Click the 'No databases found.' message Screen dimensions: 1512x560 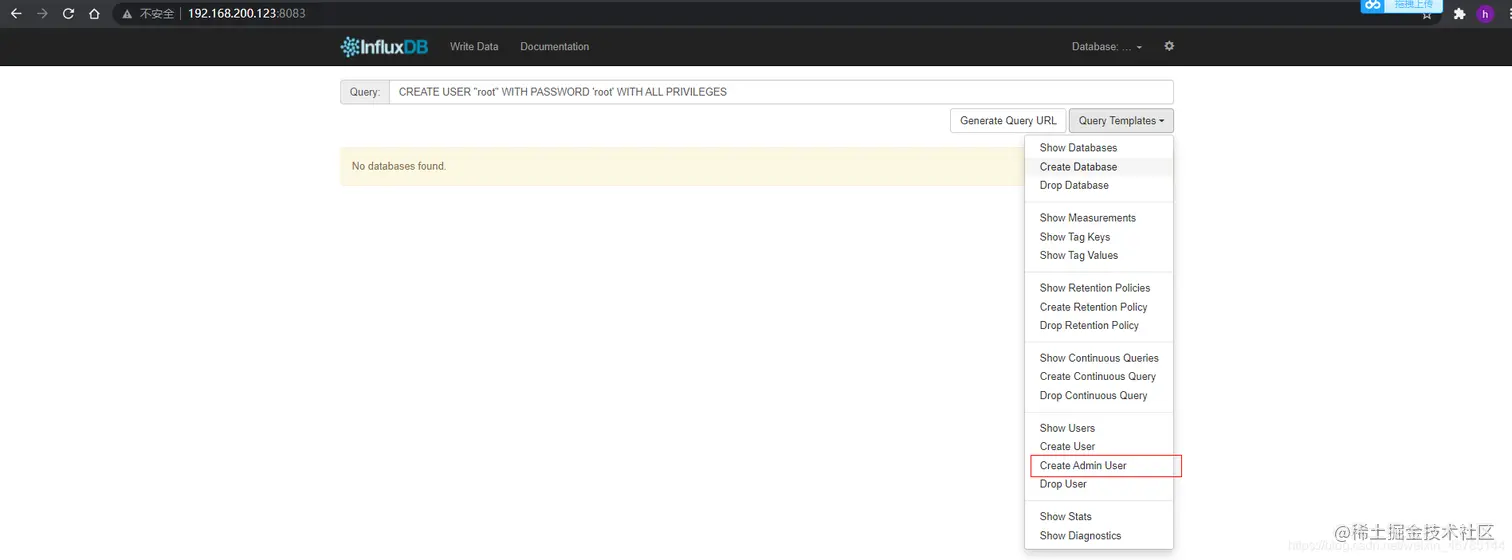(x=399, y=166)
